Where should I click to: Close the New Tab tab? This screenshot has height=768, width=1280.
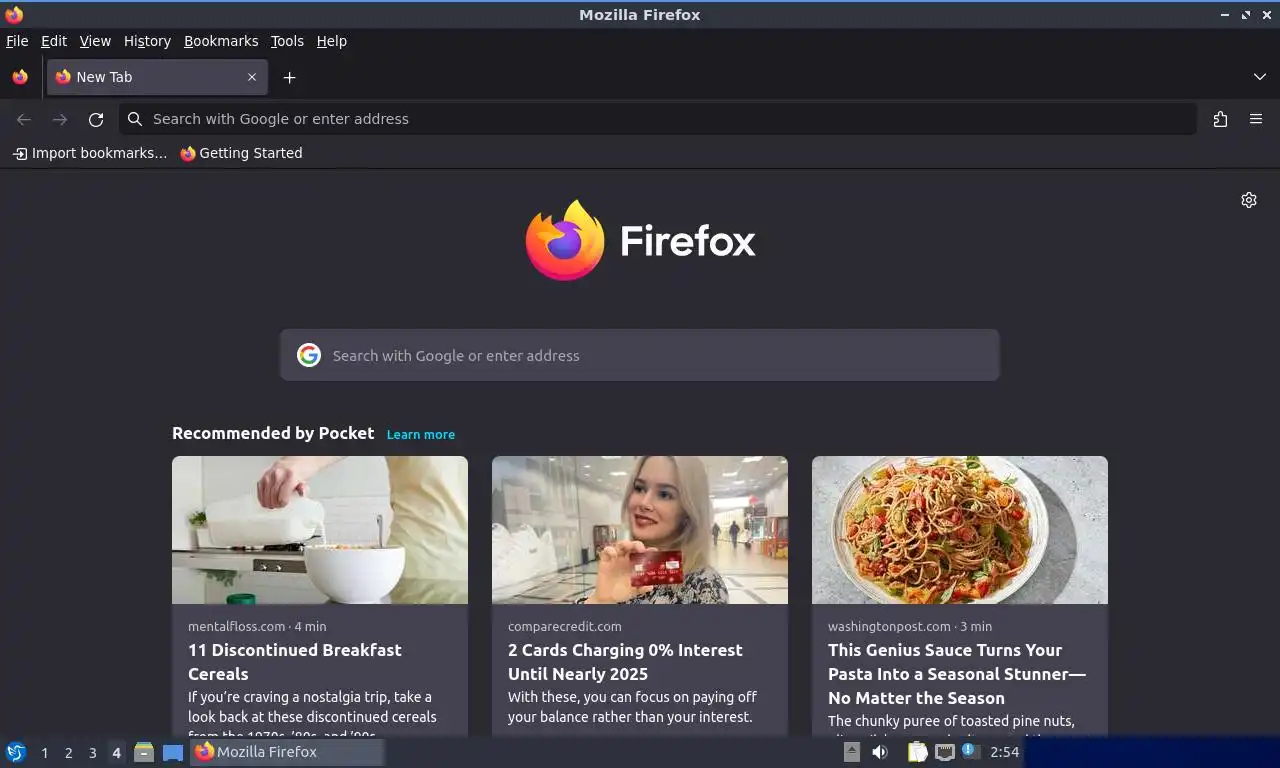click(x=252, y=77)
